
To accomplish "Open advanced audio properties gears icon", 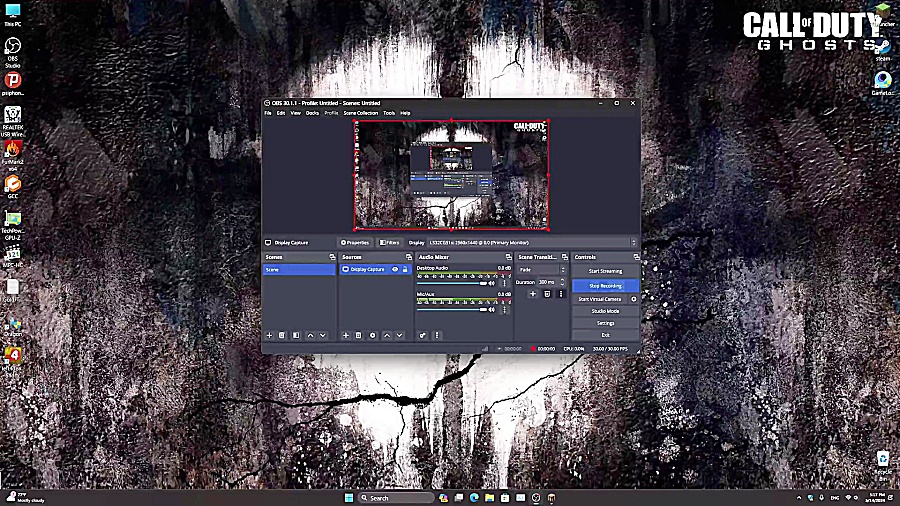I will pos(422,335).
